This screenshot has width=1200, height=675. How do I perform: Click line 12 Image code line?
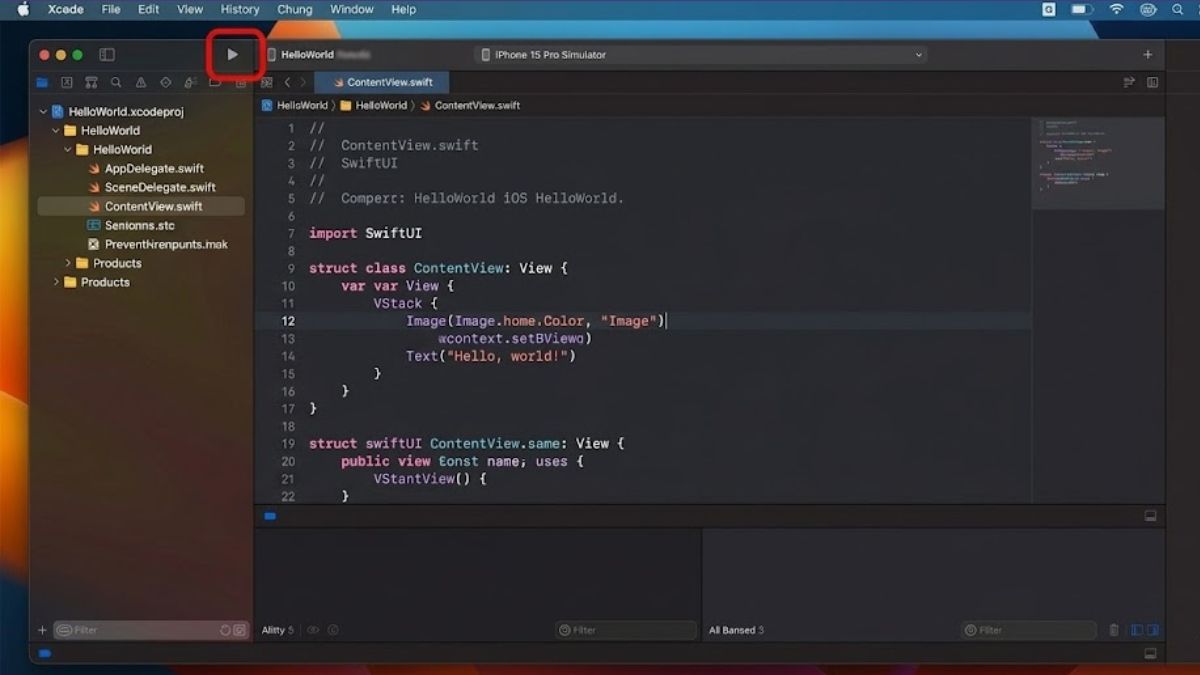coord(536,321)
